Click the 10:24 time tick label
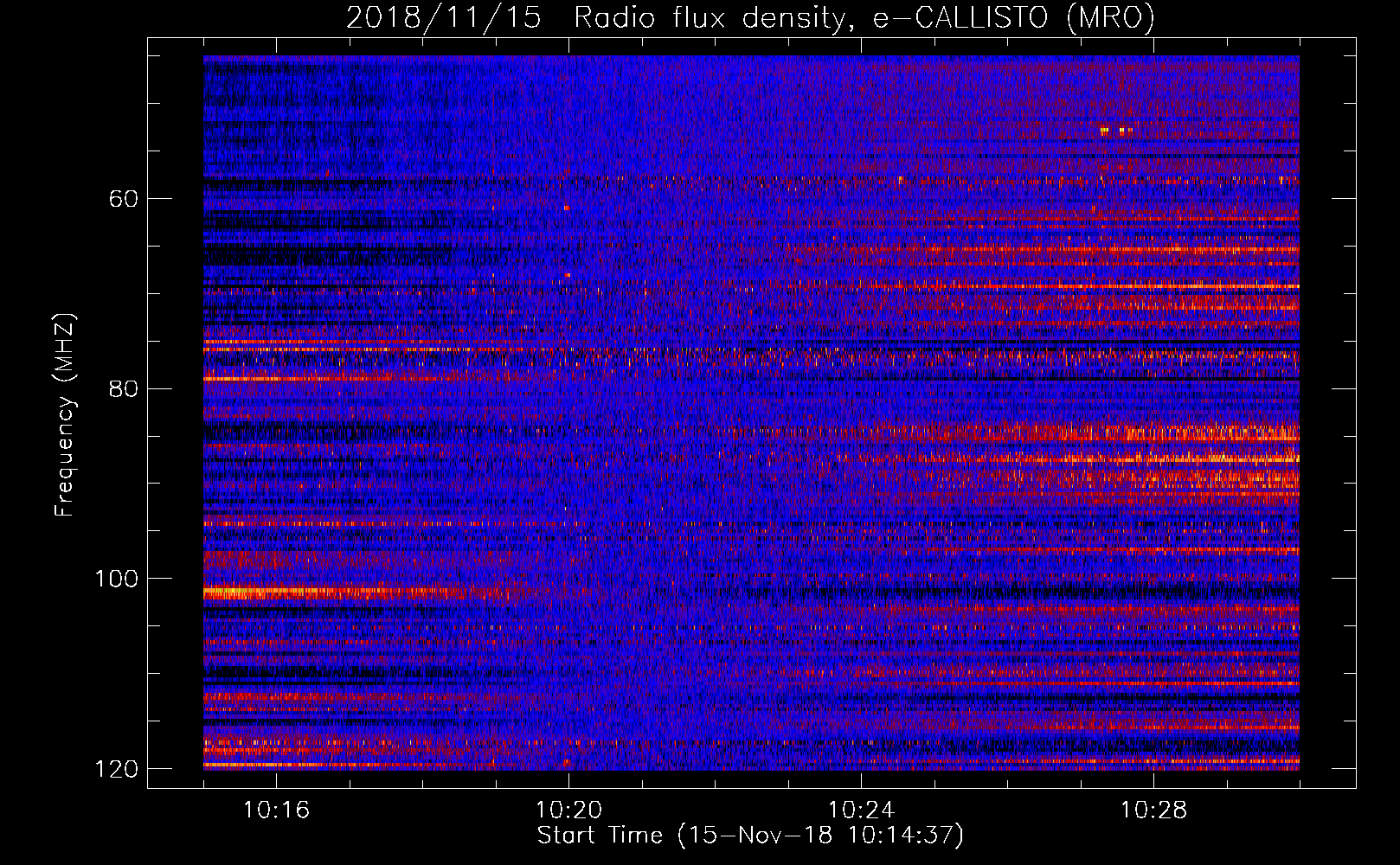Screen dimensions: 1400x865 861,810
